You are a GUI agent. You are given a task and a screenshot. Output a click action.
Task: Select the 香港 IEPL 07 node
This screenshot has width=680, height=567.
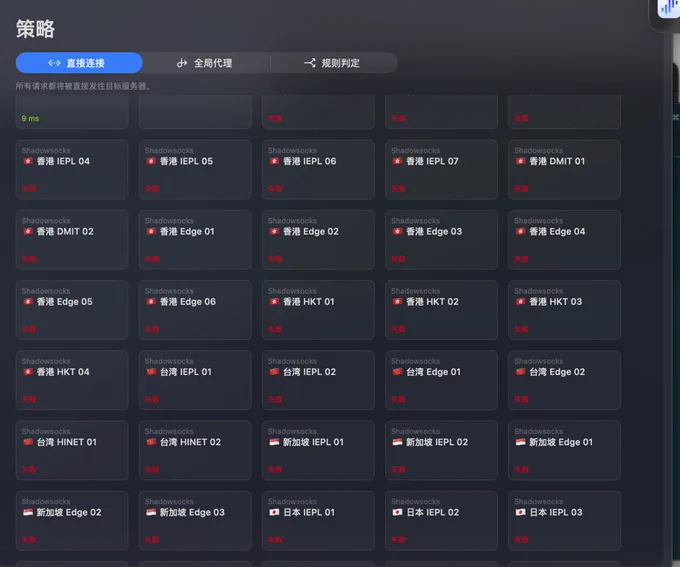(x=441, y=170)
